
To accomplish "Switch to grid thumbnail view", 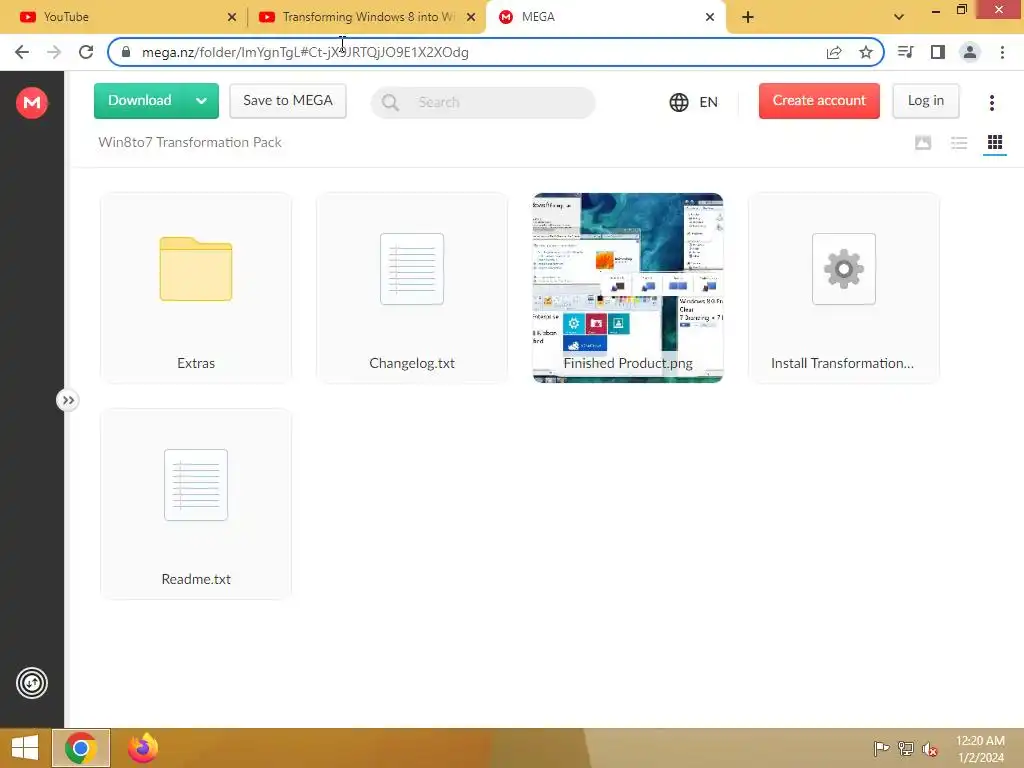I will pos(995,142).
